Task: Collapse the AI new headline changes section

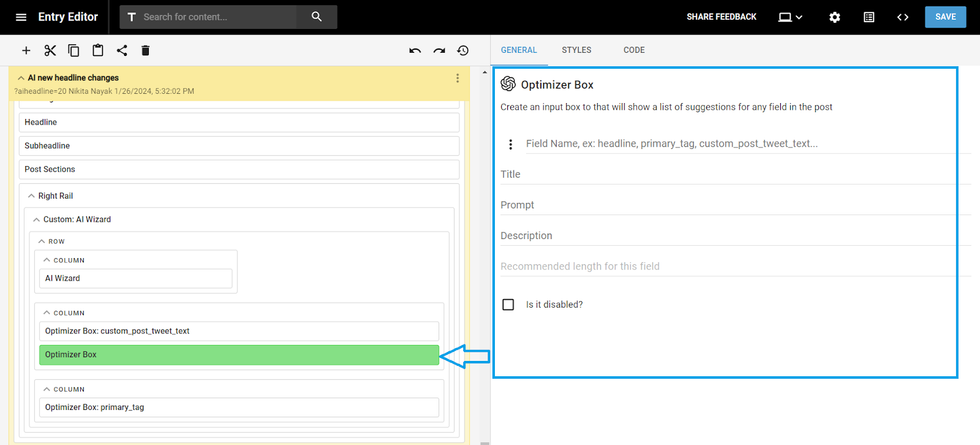Action: (x=21, y=78)
